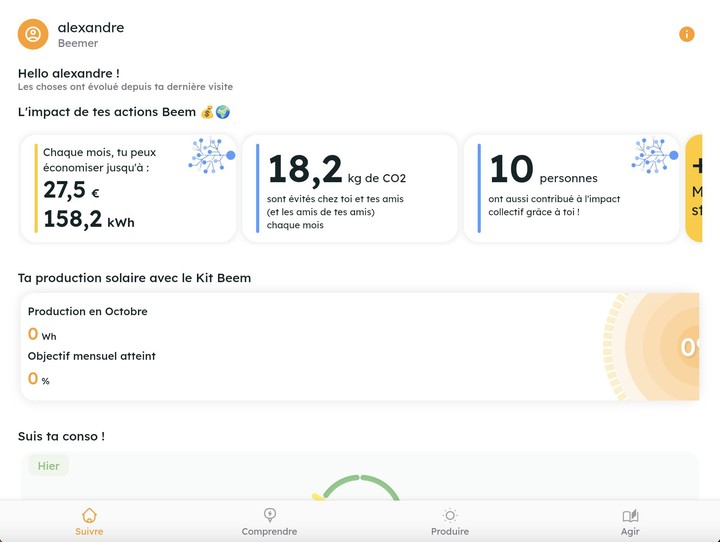Click the alexandre username text
This screenshot has width=720, height=542.
point(91,28)
